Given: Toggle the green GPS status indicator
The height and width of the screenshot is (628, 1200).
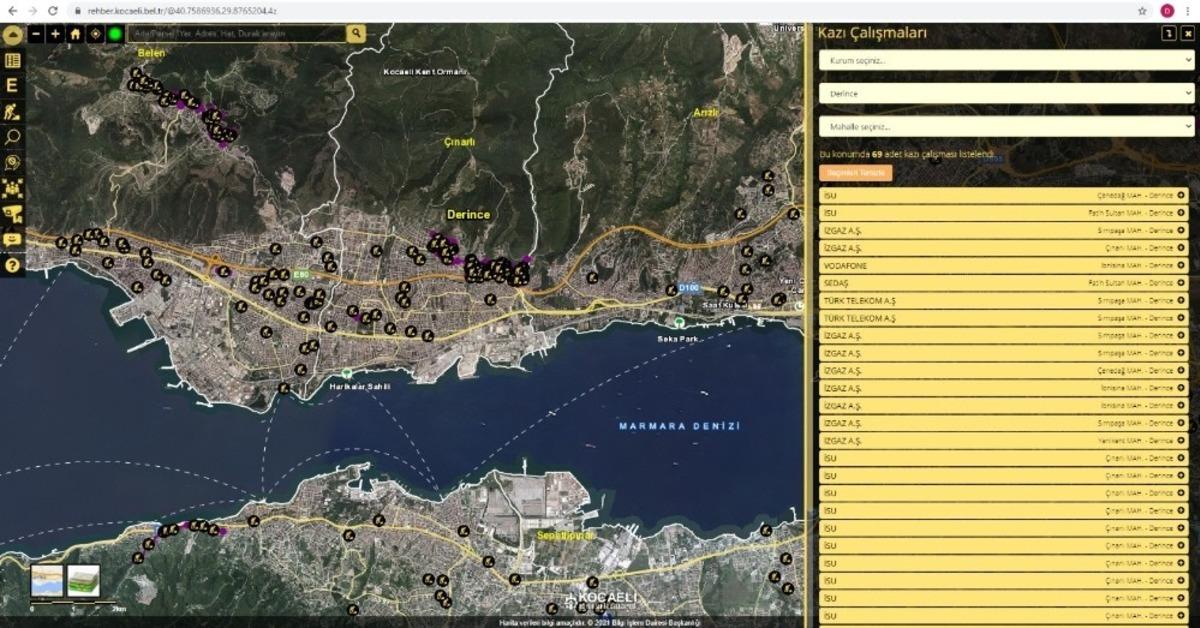Looking at the screenshot, I should [116, 33].
